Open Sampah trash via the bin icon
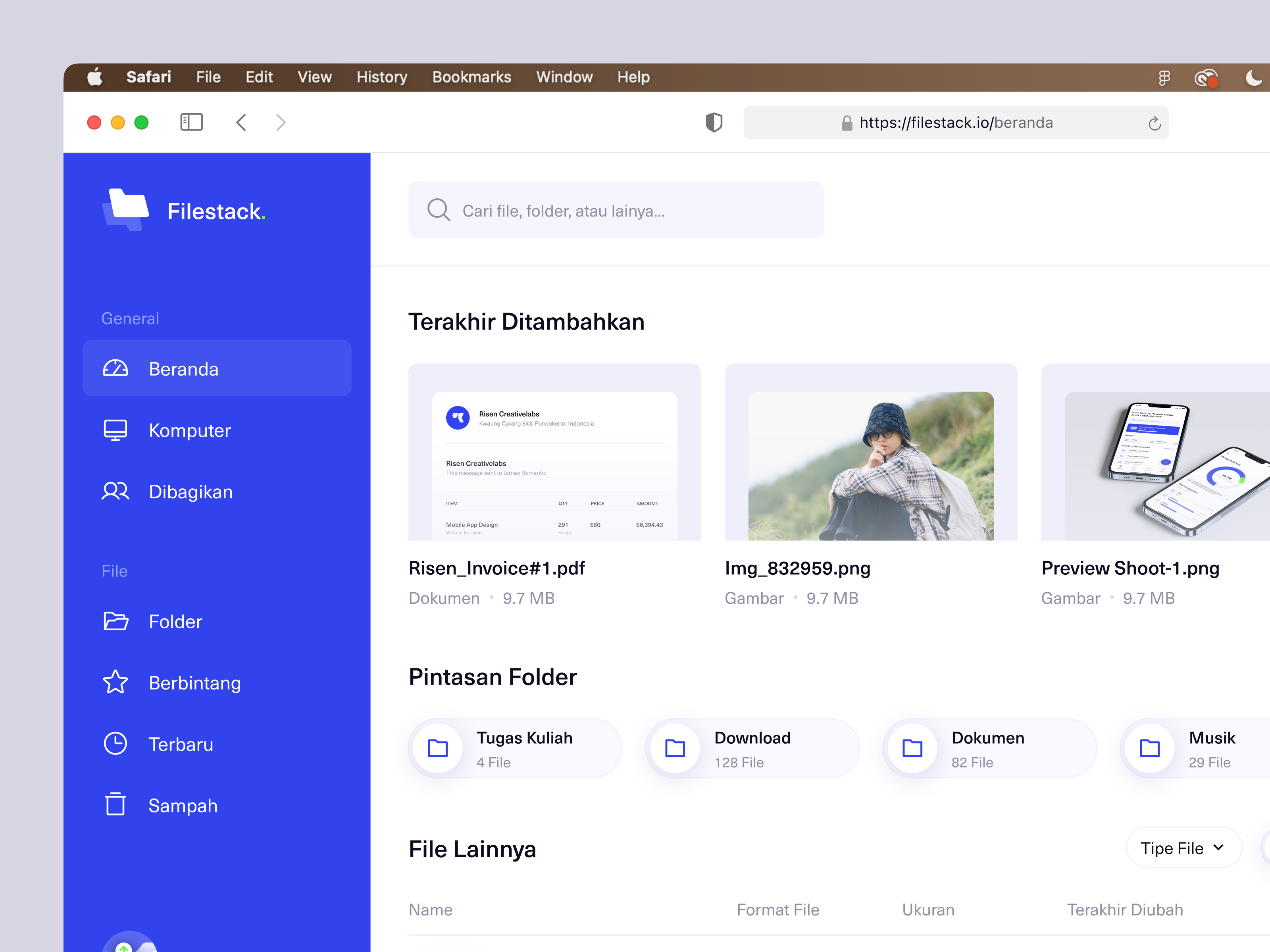 (x=115, y=805)
